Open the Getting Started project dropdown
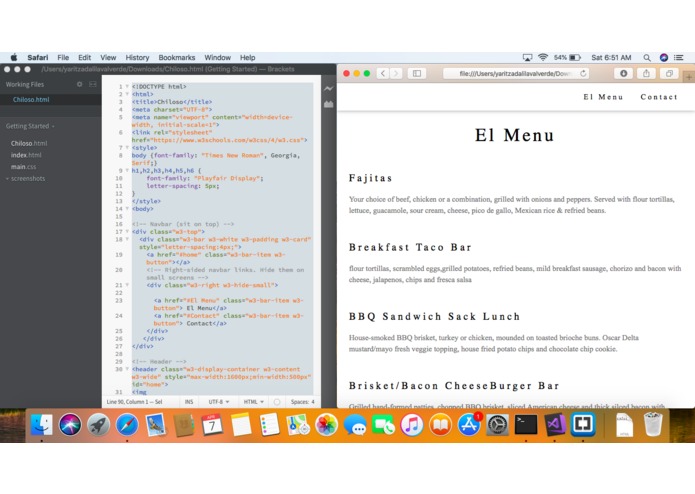The image size is (695, 494). click(x=30, y=126)
